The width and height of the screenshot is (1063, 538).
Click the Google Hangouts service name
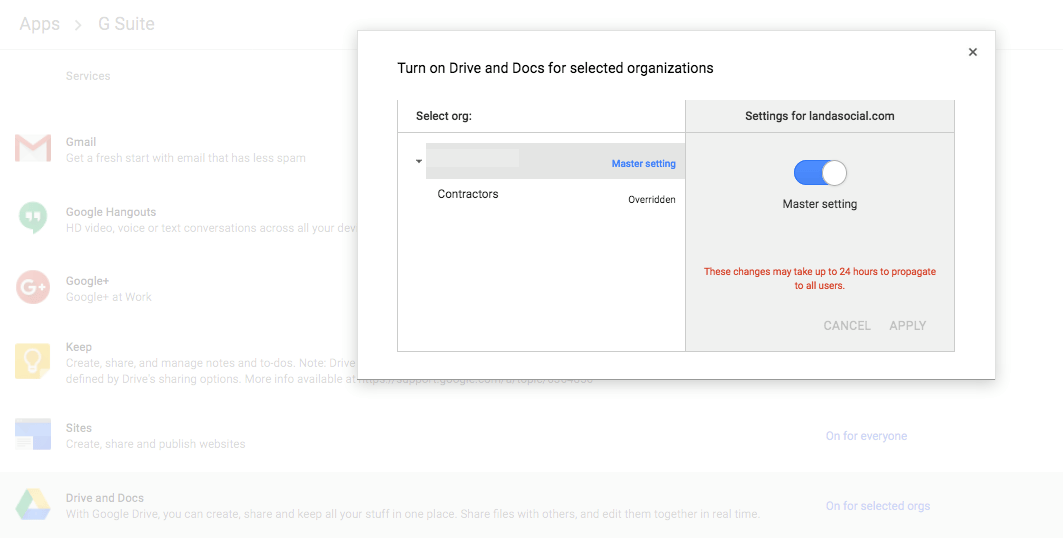[x=111, y=212]
